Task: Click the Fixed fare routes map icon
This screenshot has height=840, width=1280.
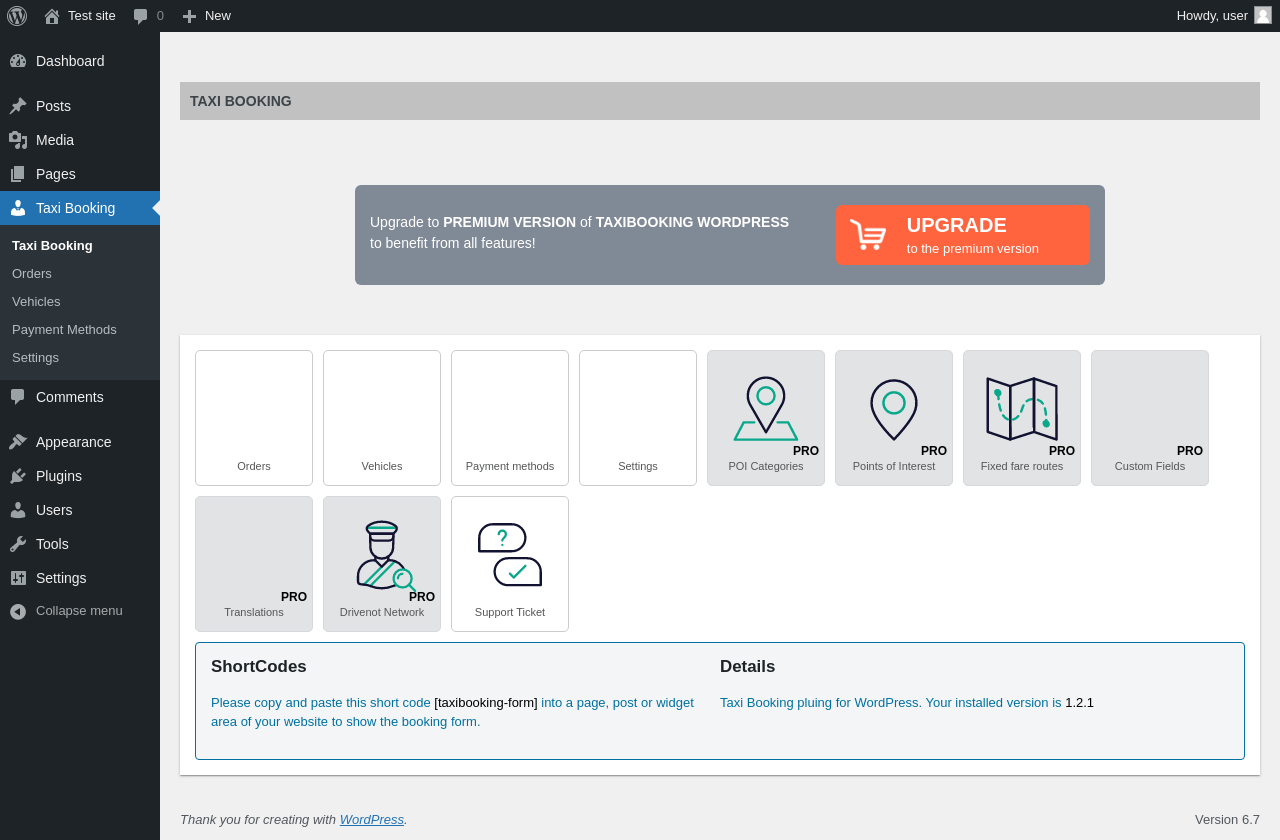Action: pyautogui.click(x=1022, y=409)
